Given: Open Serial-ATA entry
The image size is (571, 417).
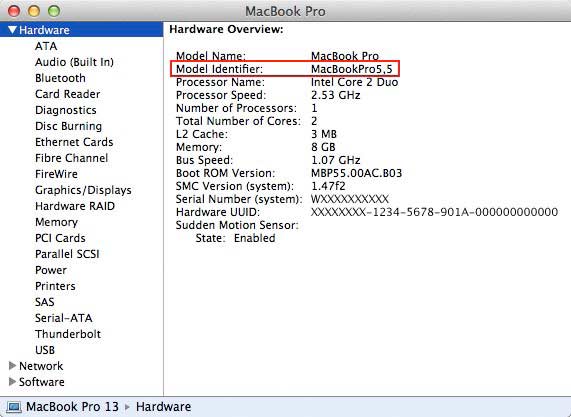Looking at the screenshot, I should [x=63, y=318].
